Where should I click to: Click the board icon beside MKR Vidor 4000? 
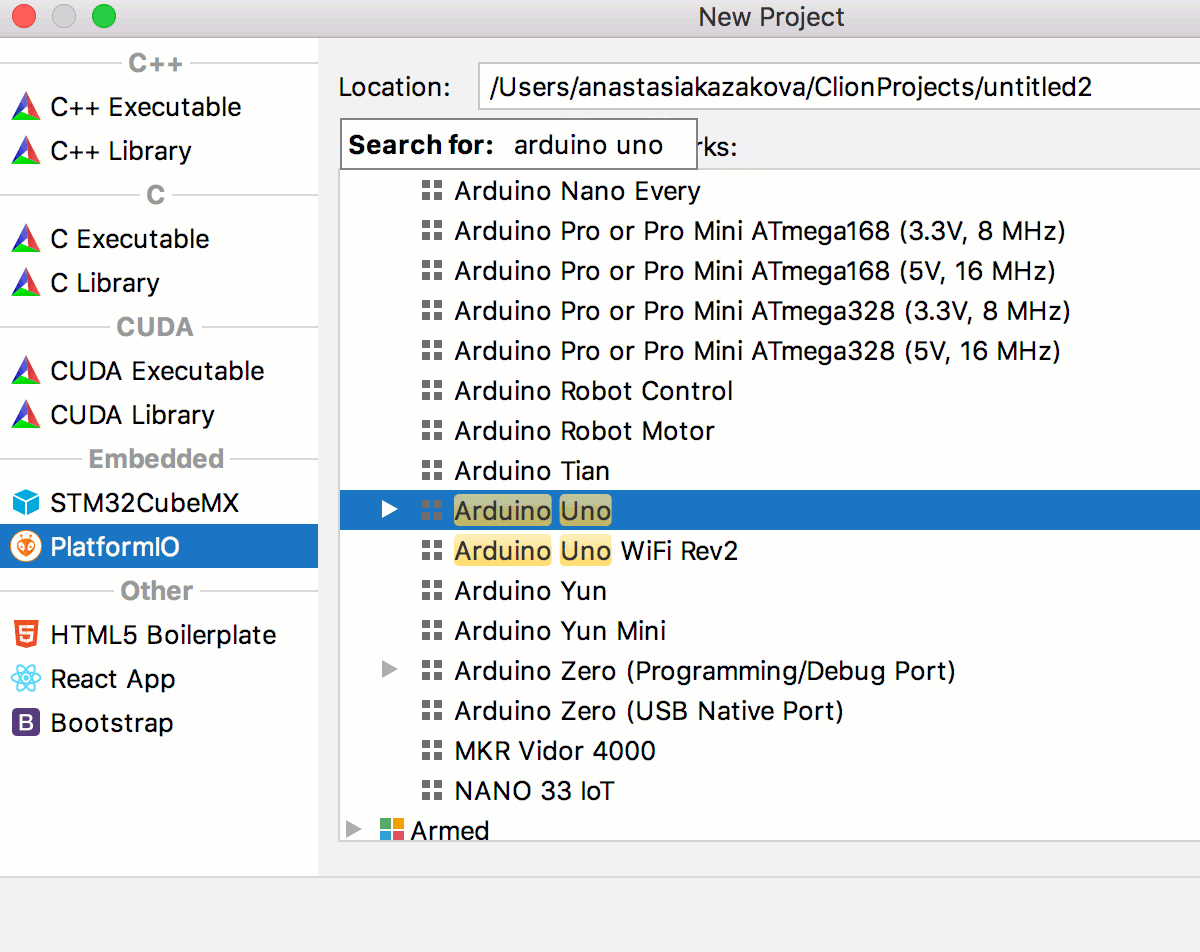(432, 751)
